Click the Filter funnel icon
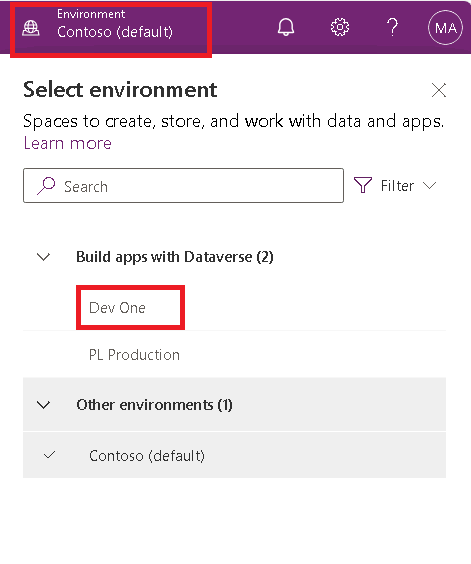 tap(363, 185)
